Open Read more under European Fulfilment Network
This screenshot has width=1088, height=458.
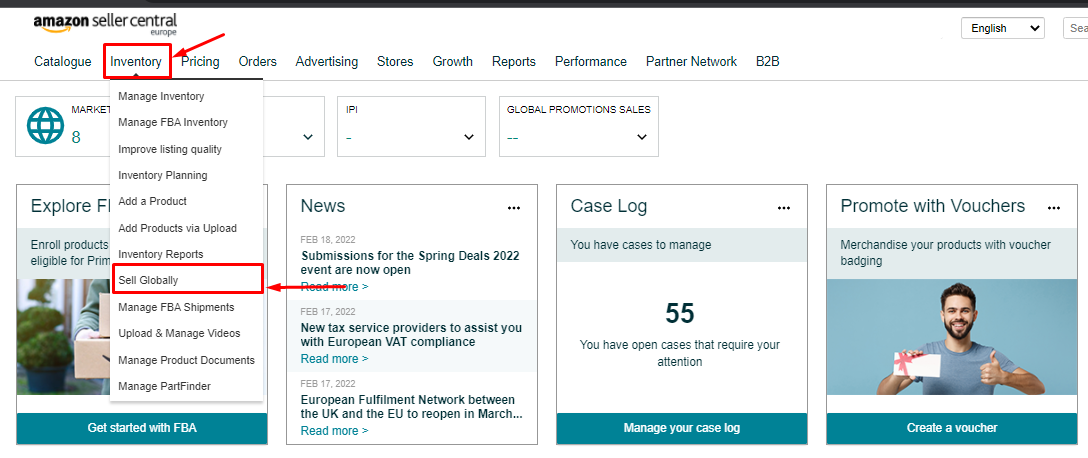[x=334, y=431]
